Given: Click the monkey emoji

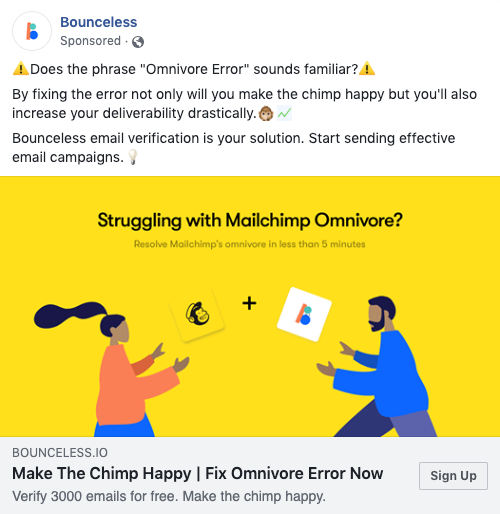Looking at the screenshot, I should (x=266, y=114).
